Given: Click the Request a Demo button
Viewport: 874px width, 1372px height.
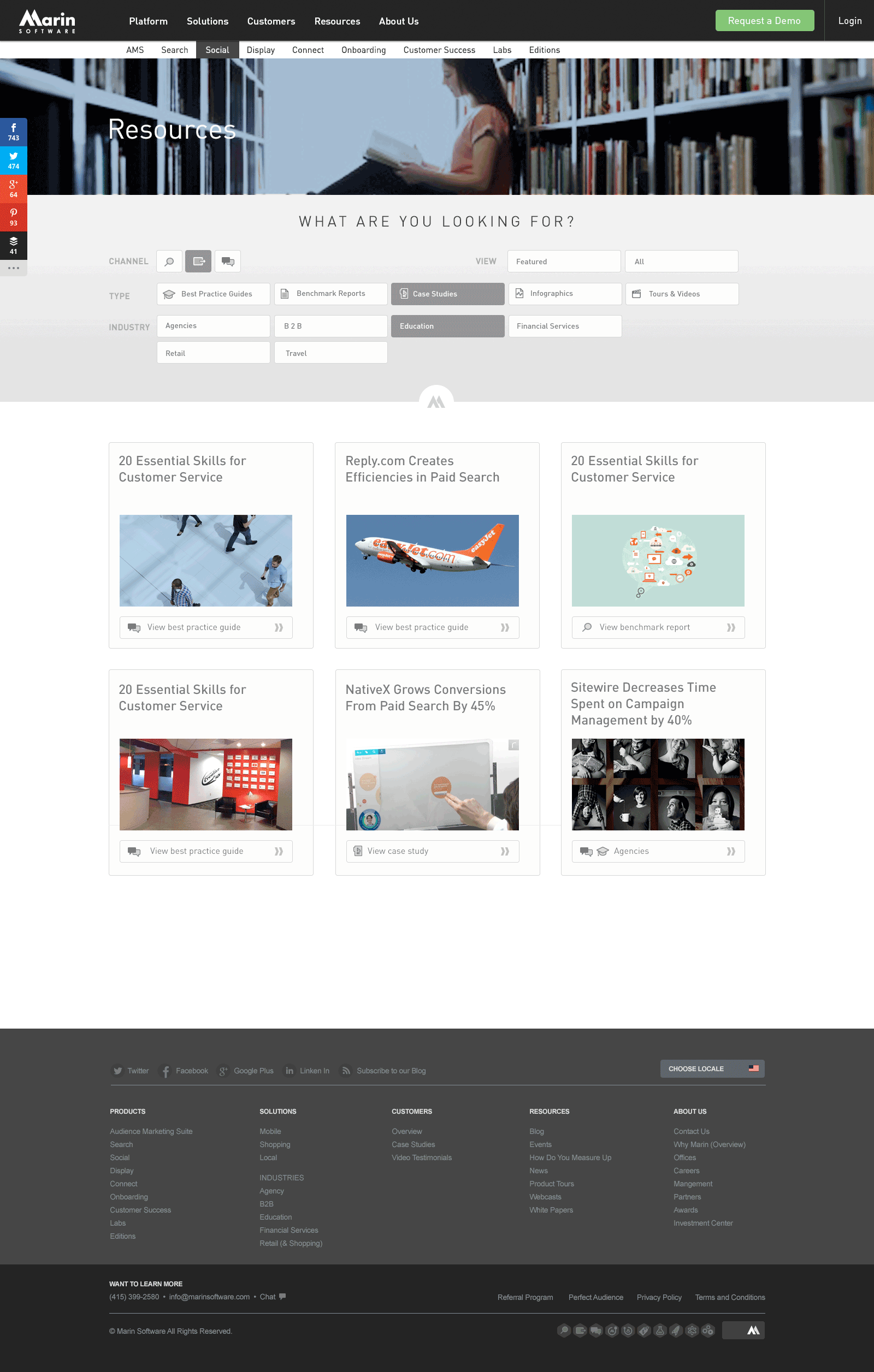Looking at the screenshot, I should click(x=764, y=21).
